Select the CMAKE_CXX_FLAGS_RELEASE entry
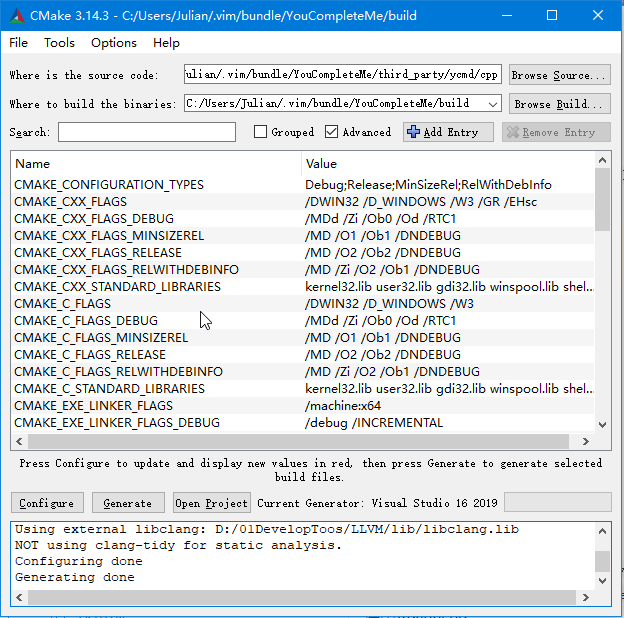 tap(98, 253)
